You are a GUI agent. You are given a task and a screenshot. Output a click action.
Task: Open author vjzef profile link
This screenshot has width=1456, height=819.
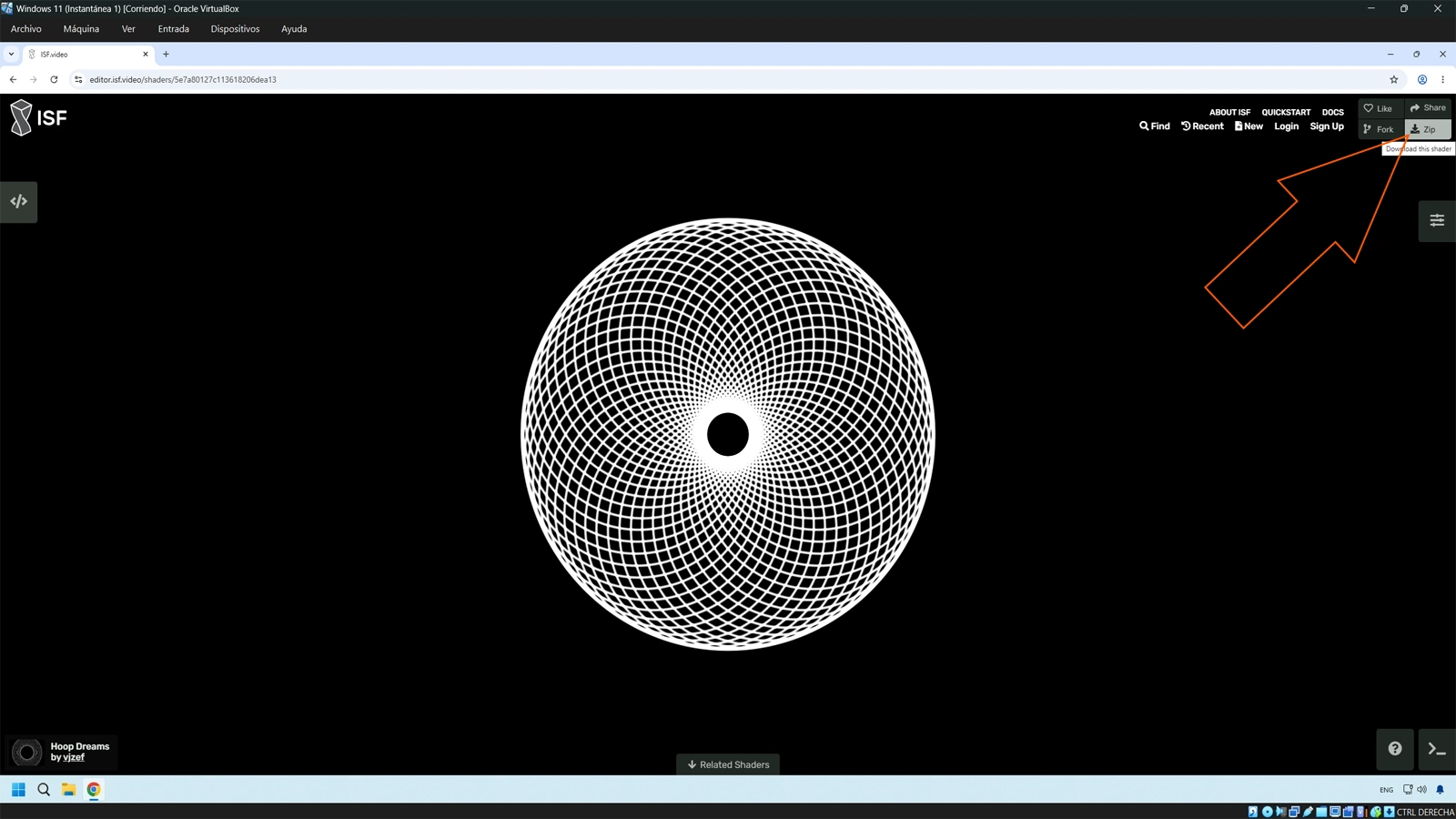pyautogui.click(x=74, y=757)
